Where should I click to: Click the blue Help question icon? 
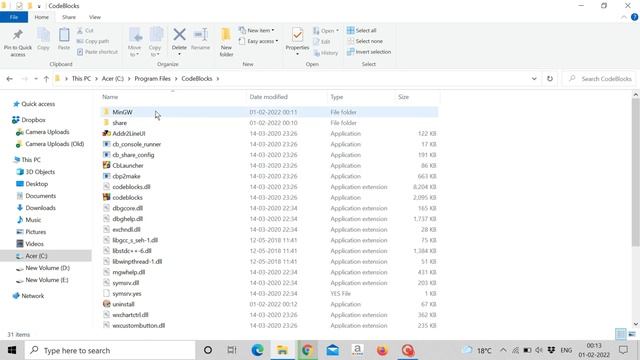[x=634, y=17]
